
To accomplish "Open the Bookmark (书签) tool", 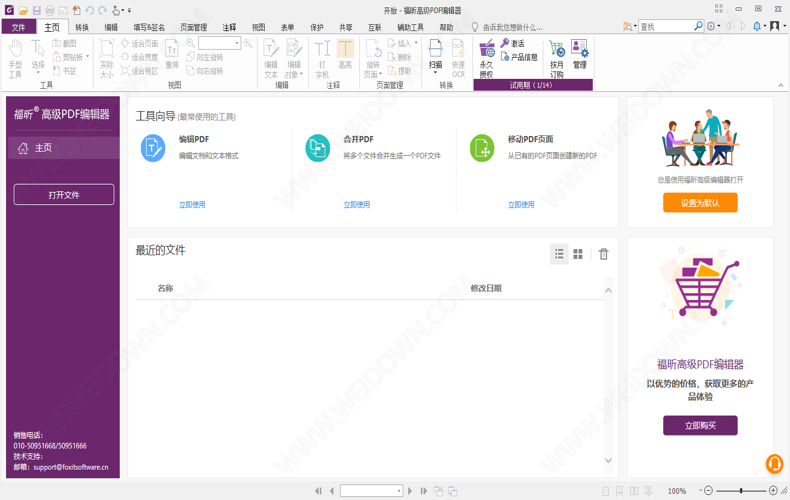I will [x=64, y=71].
